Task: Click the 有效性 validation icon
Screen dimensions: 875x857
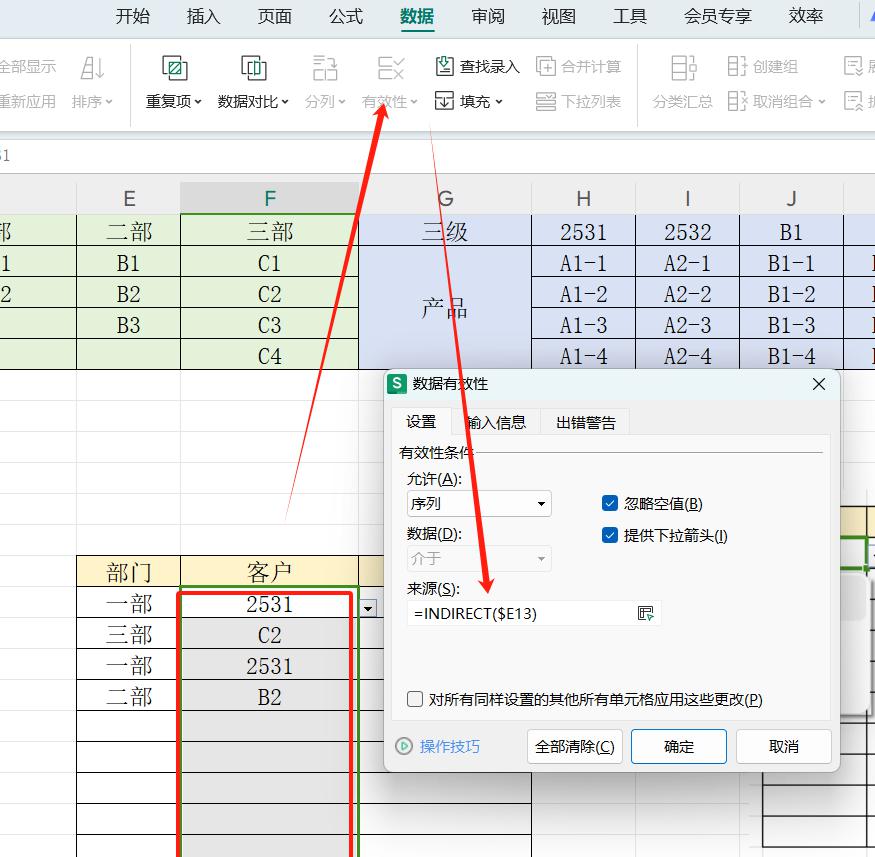Action: [x=390, y=68]
